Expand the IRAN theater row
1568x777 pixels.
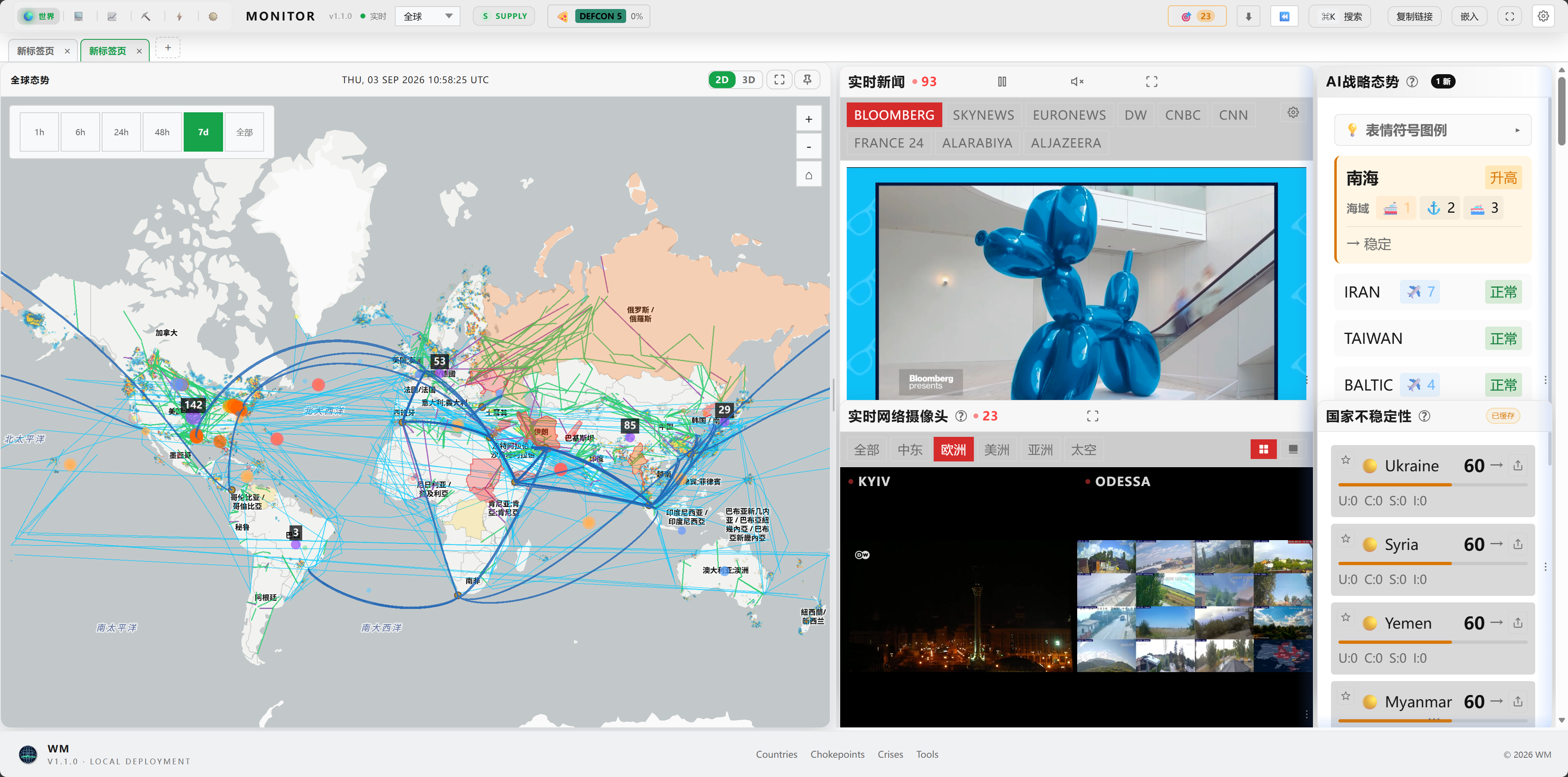pos(1433,292)
